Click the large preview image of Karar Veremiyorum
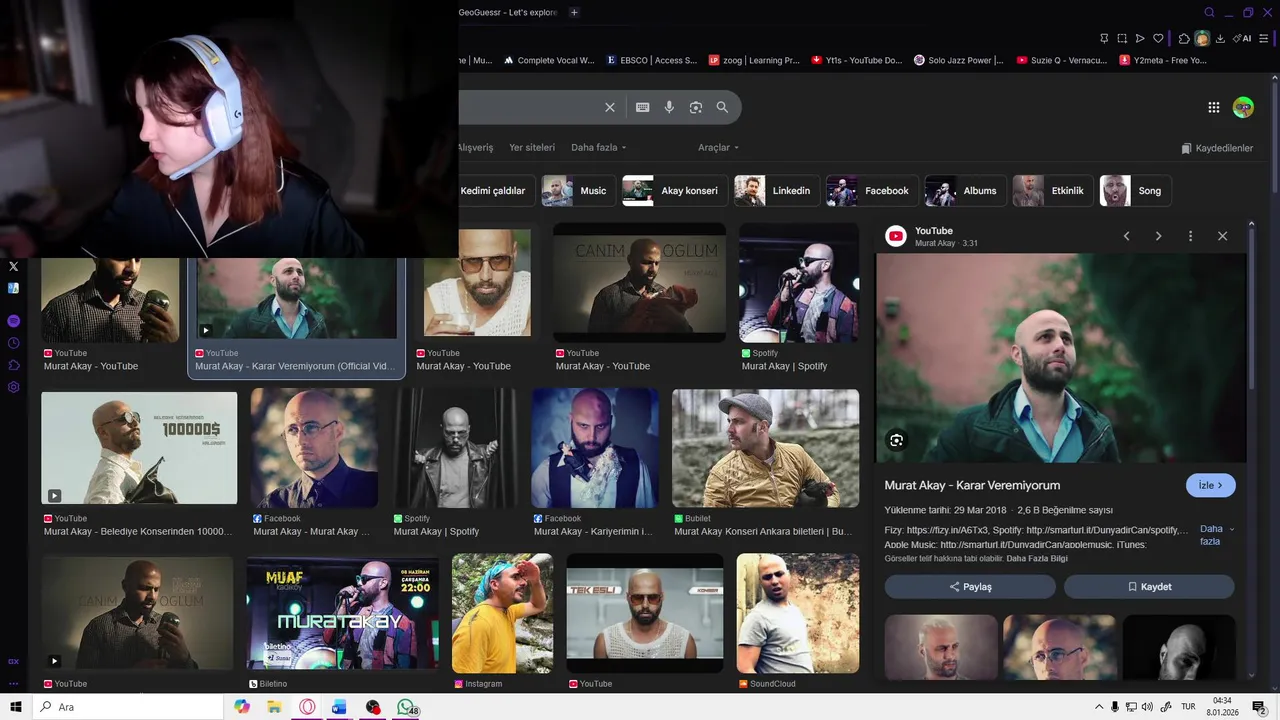The width and height of the screenshot is (1280, 720). point(1061,358)
